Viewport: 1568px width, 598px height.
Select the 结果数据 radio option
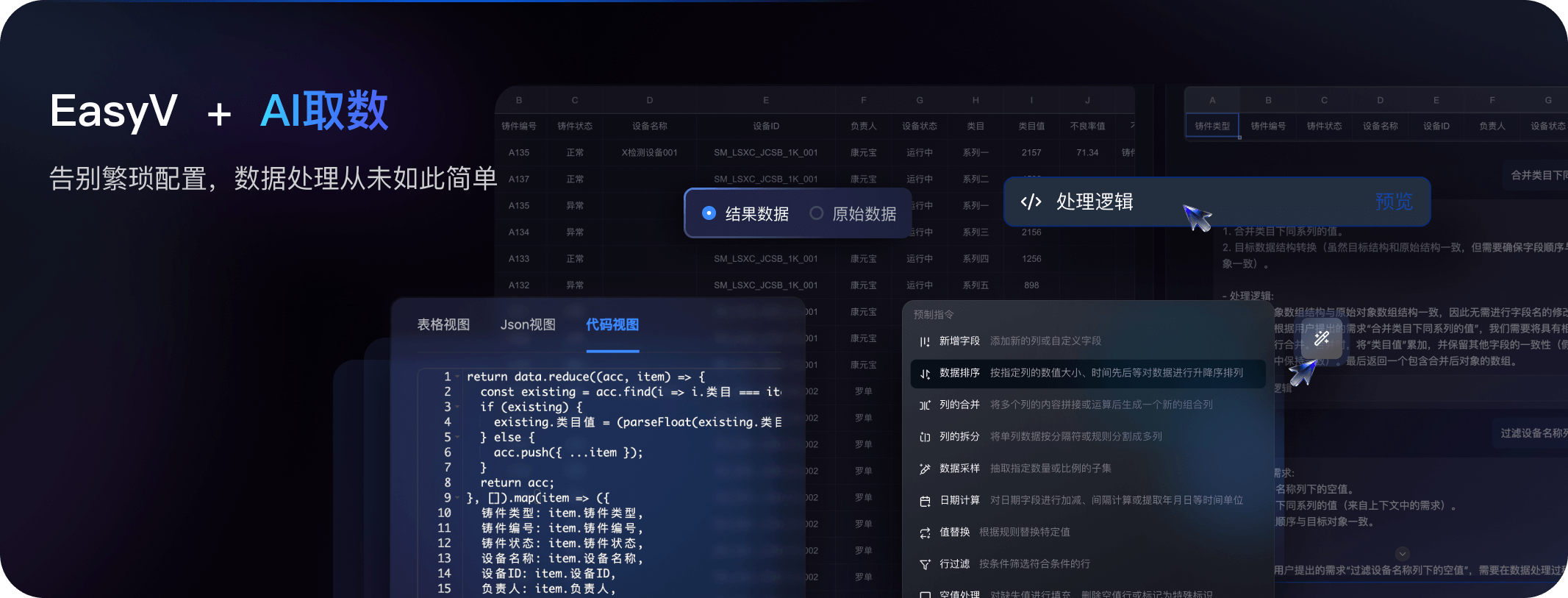coord(745,213)
